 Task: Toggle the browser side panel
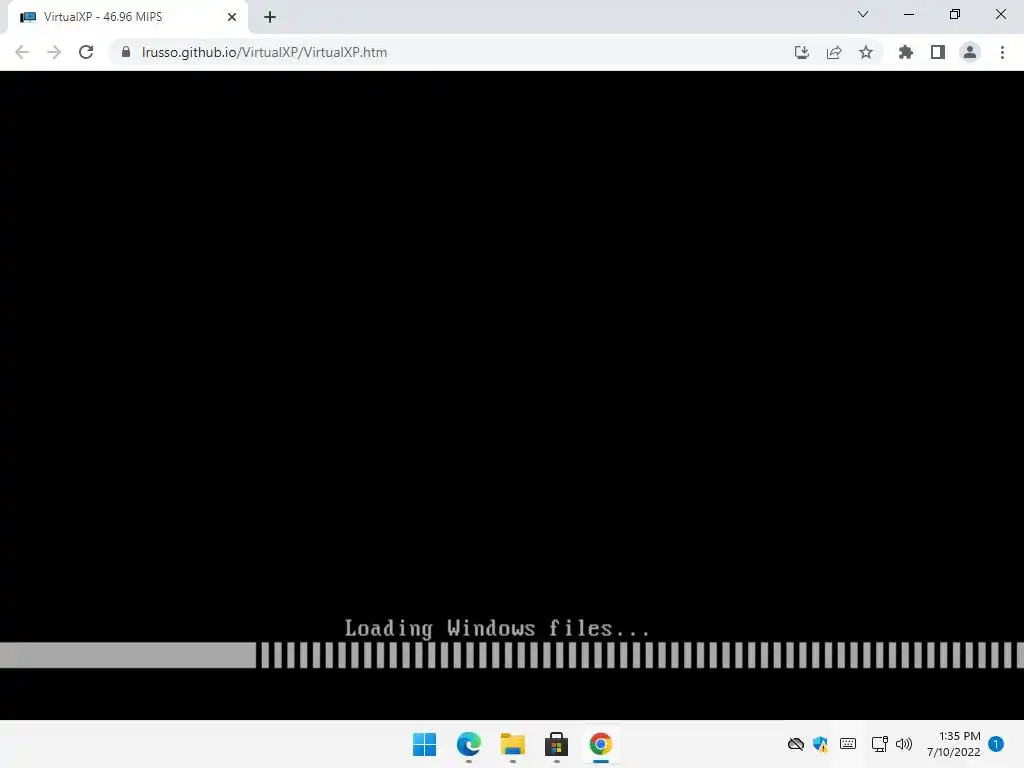[938, 52]
